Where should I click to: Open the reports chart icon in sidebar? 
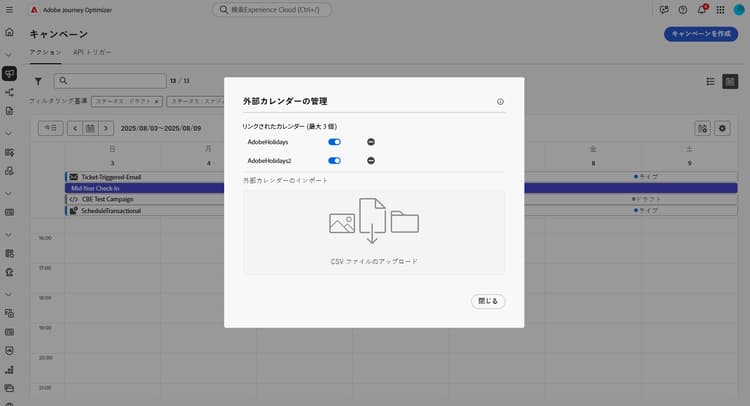[x=9, y=370]
